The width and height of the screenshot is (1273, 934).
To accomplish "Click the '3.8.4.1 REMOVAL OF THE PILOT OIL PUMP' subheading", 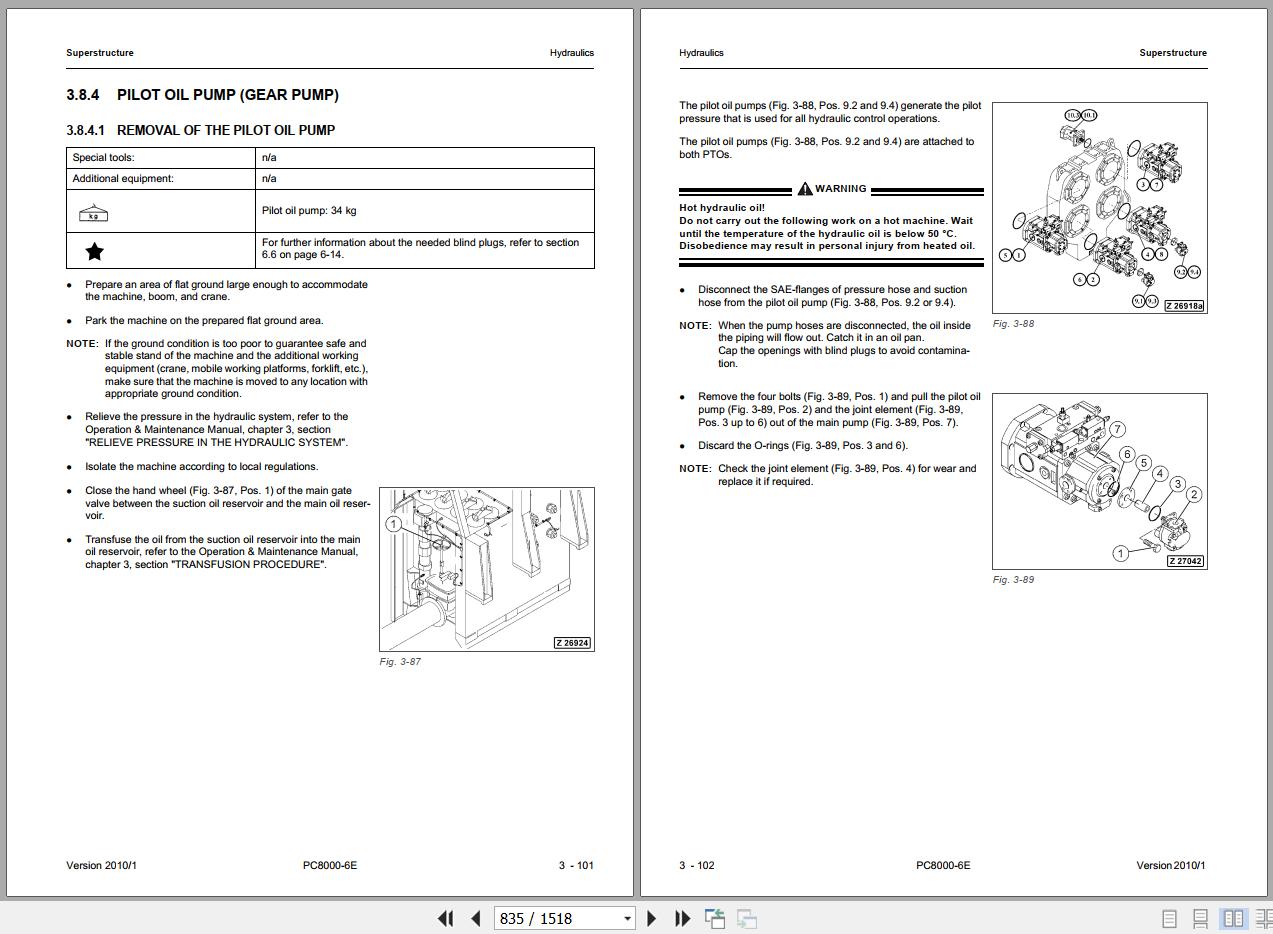I will click(201, 130).
